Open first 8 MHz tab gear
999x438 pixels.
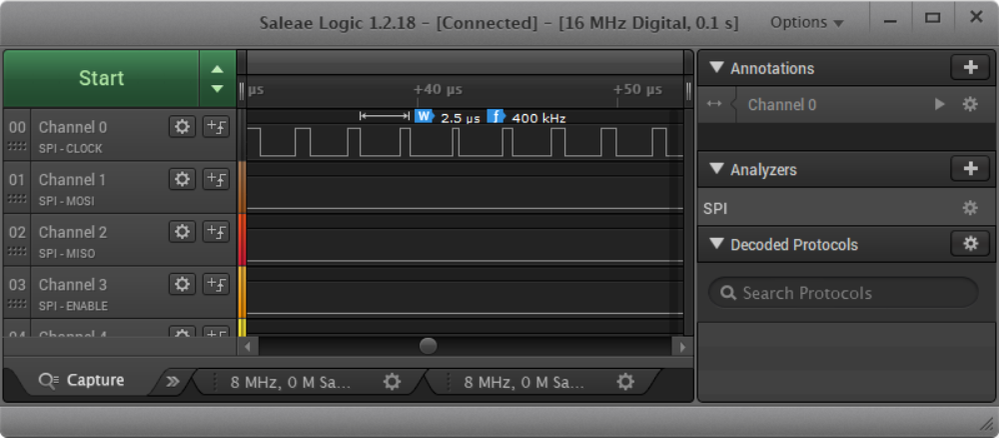pyautogui.click(x=392, y=382)
